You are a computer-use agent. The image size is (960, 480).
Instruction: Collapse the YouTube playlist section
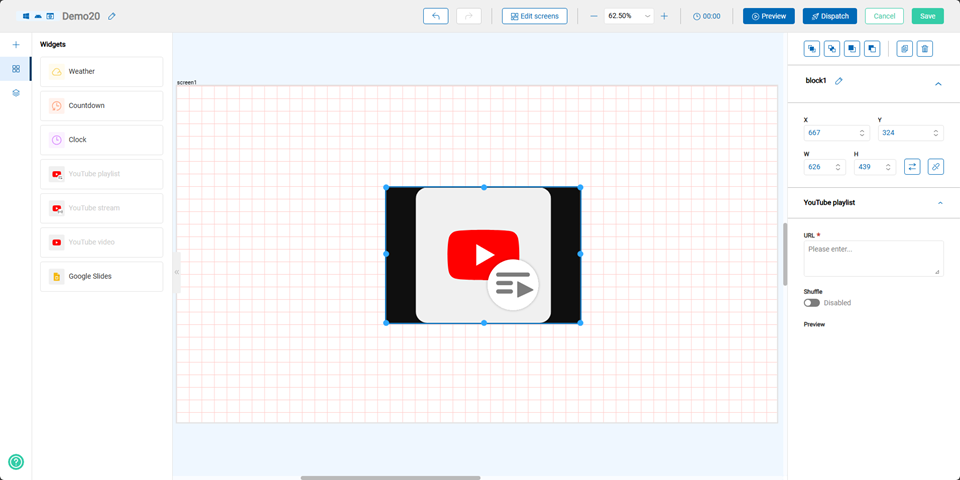[940, 203]
